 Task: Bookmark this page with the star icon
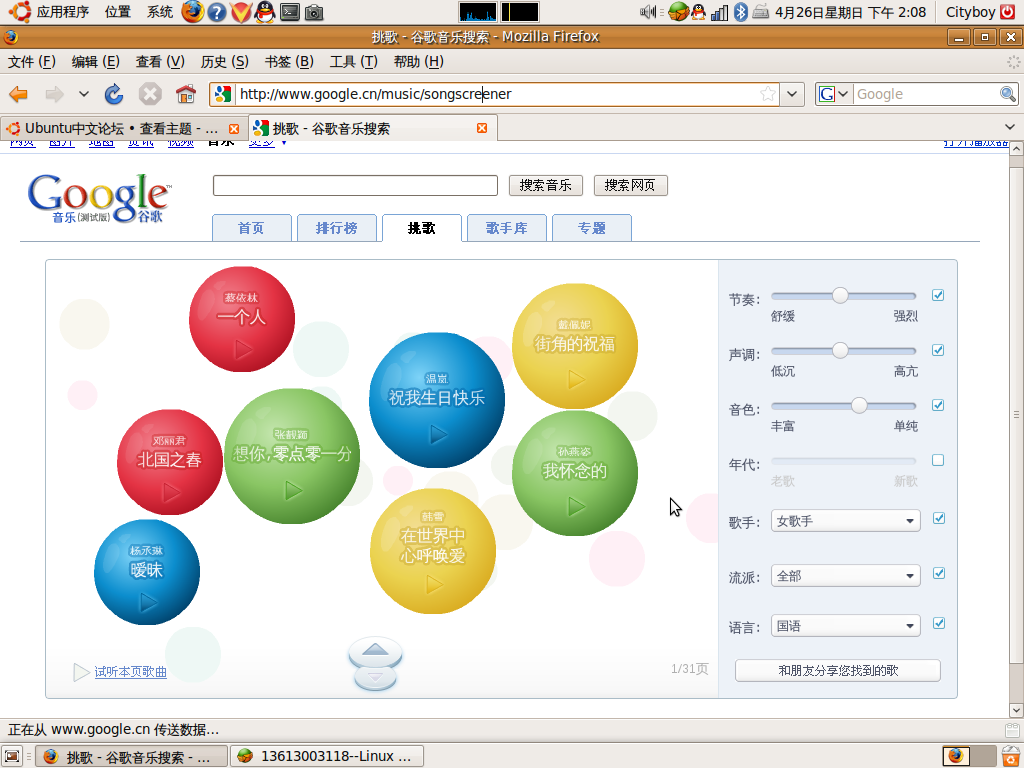(x=768, y=94)
